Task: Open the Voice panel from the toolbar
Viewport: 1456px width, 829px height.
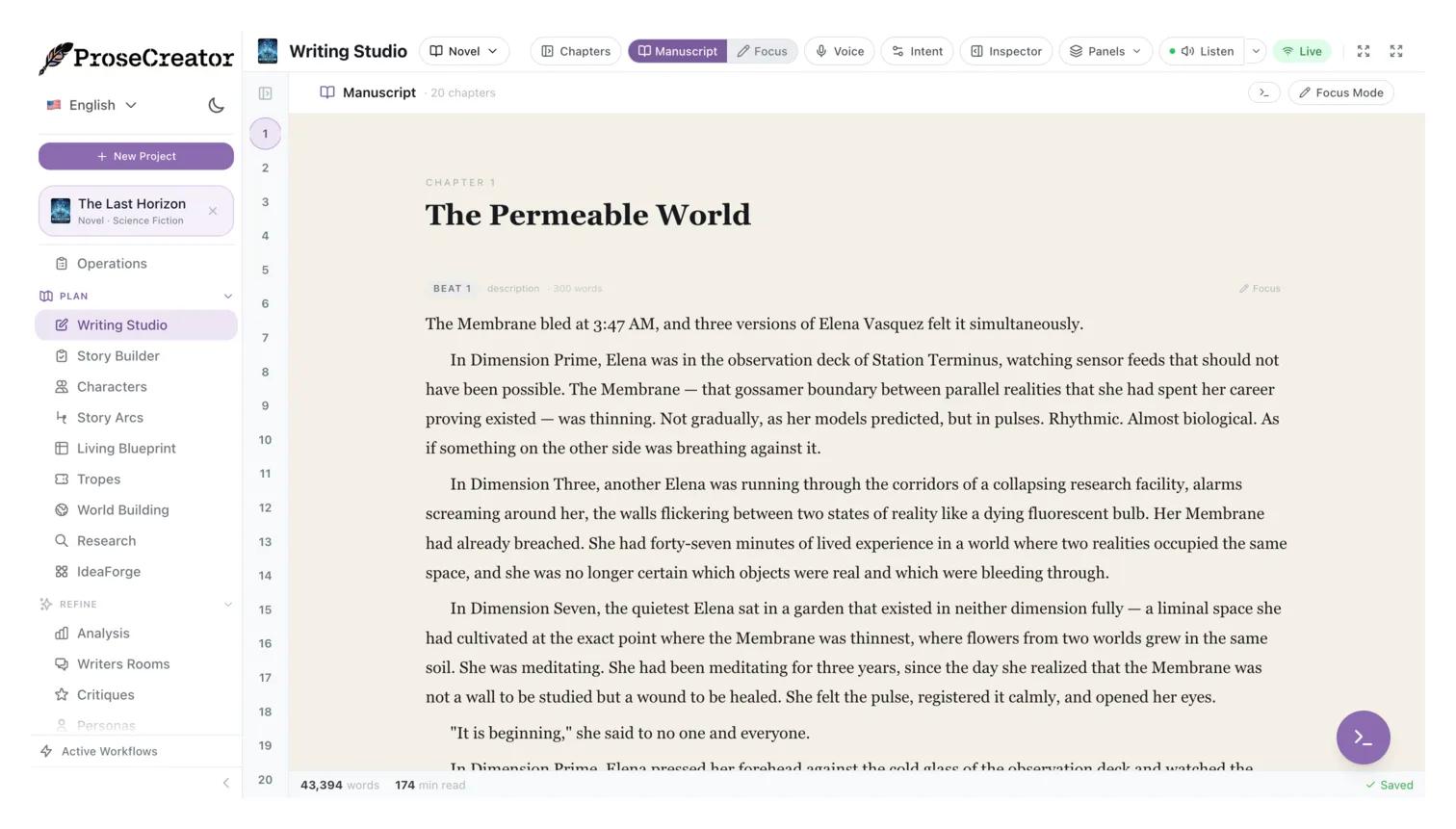Action: pyautogui.click(x=838, y=51)
